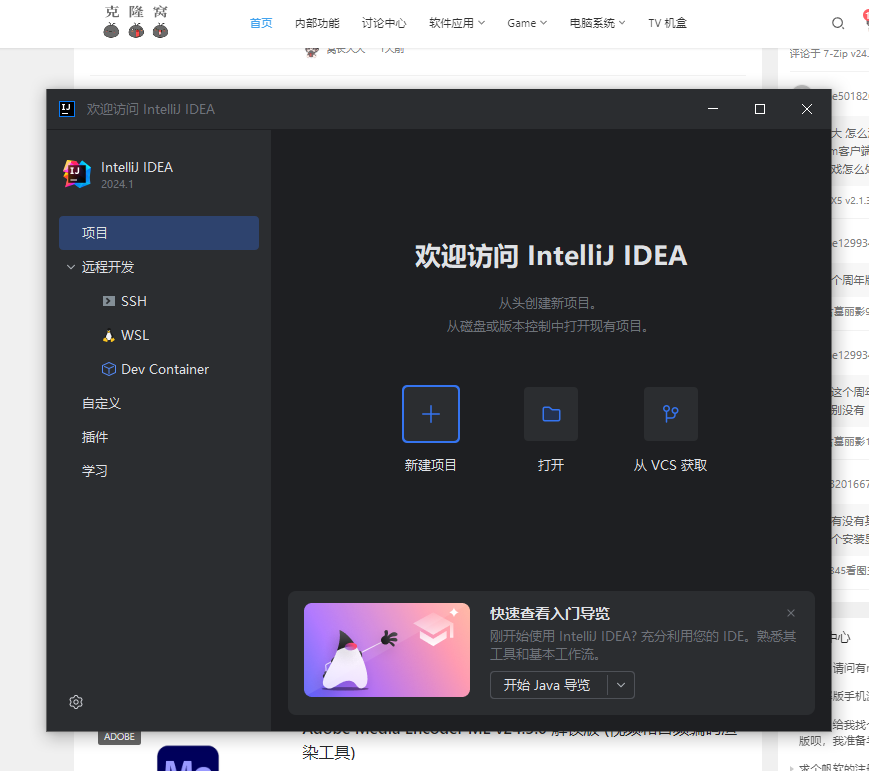Click the 克隆窝 site logo
This screenshot has width=869, height=771.
point(136,22)
